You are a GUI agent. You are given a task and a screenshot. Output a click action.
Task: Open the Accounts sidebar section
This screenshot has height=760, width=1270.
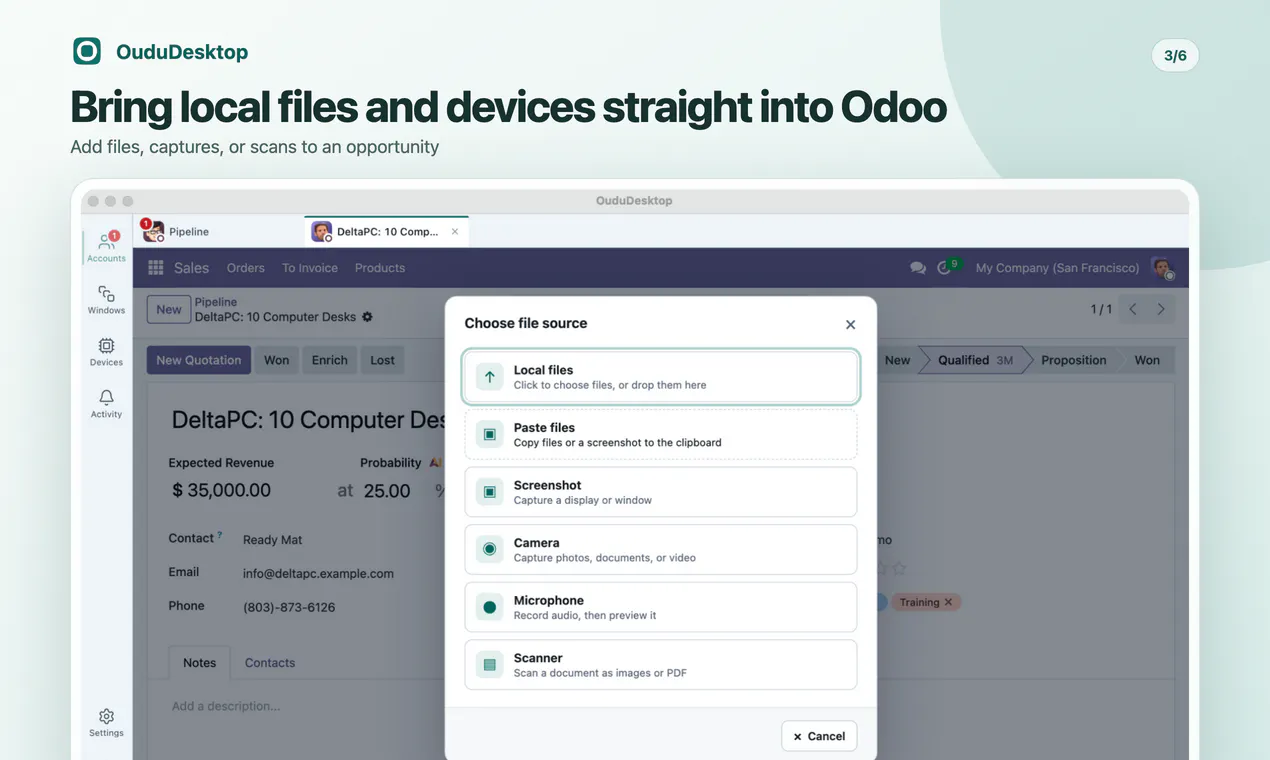[x=106, y=246]
